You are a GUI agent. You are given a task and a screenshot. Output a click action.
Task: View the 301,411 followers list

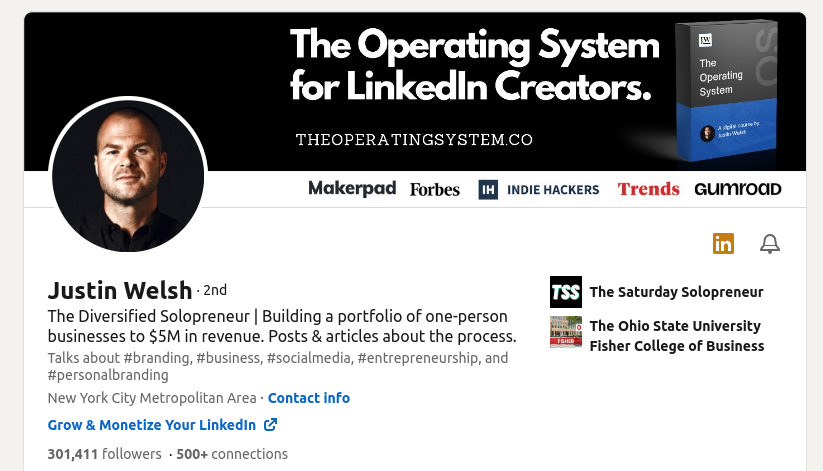click(x=104, y=454)
